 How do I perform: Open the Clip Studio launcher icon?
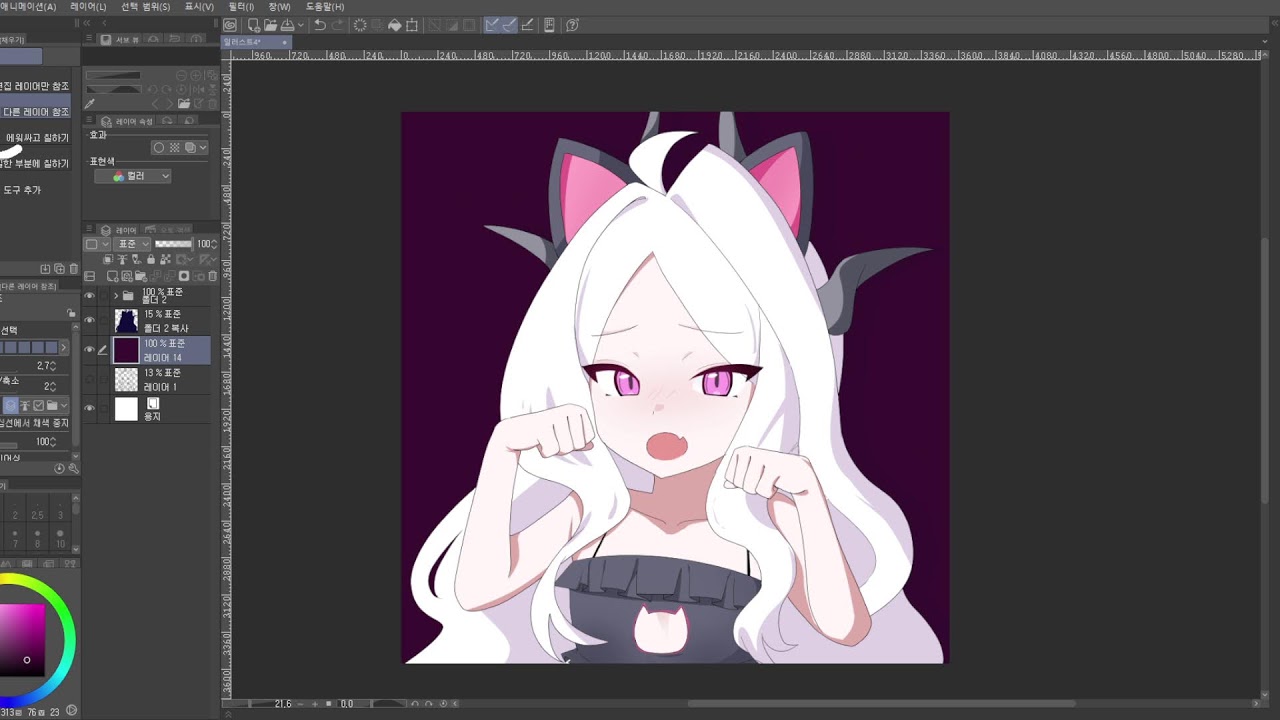(231, 25)
